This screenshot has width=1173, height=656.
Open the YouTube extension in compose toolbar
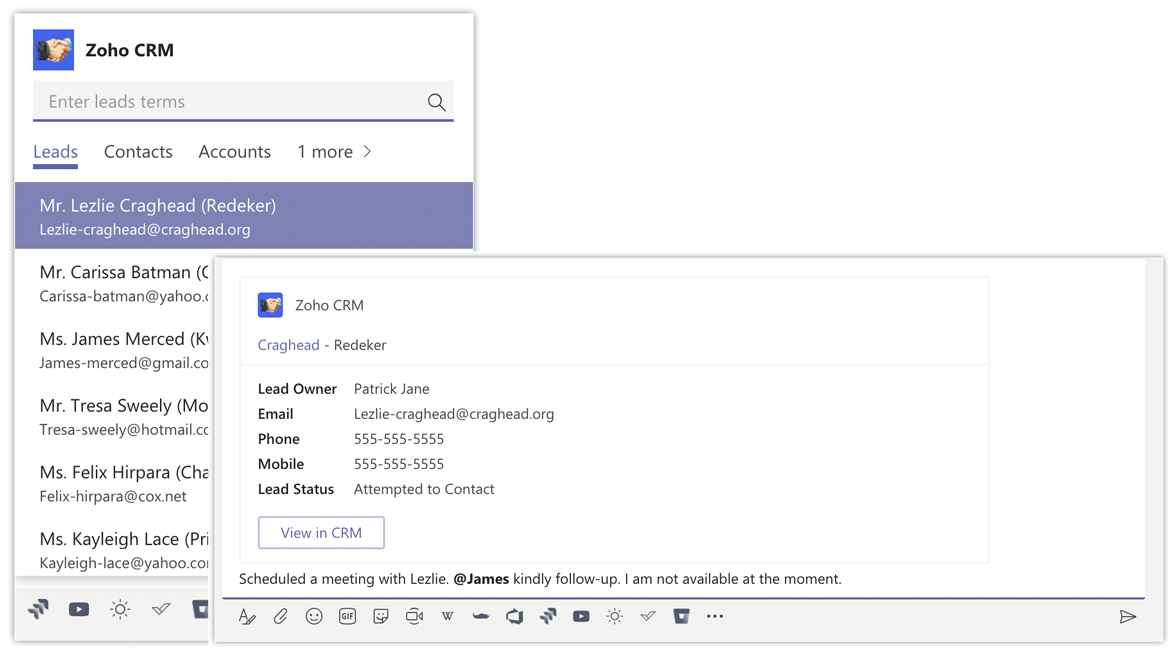(x=581, y=616)
